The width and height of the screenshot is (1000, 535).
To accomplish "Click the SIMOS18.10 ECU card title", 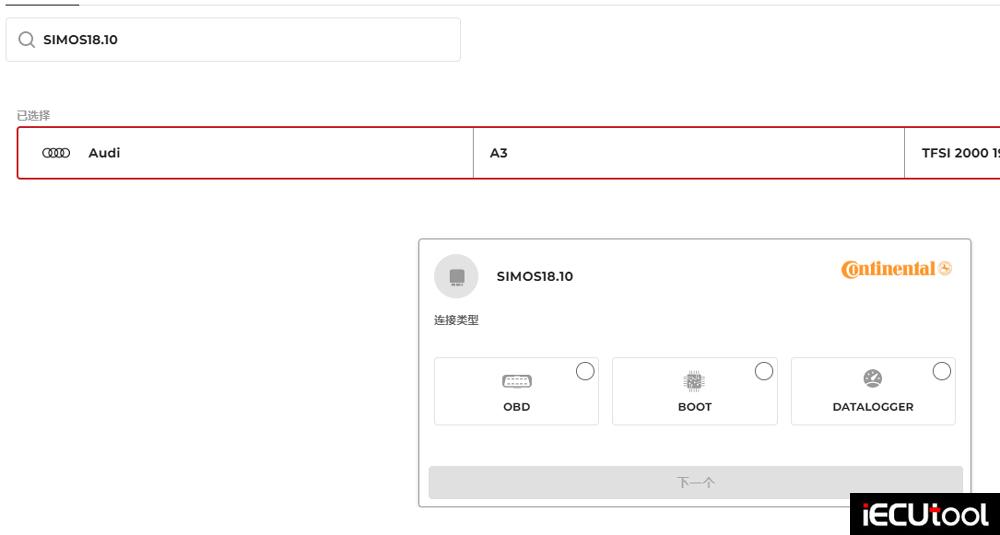I will point(535,277).
